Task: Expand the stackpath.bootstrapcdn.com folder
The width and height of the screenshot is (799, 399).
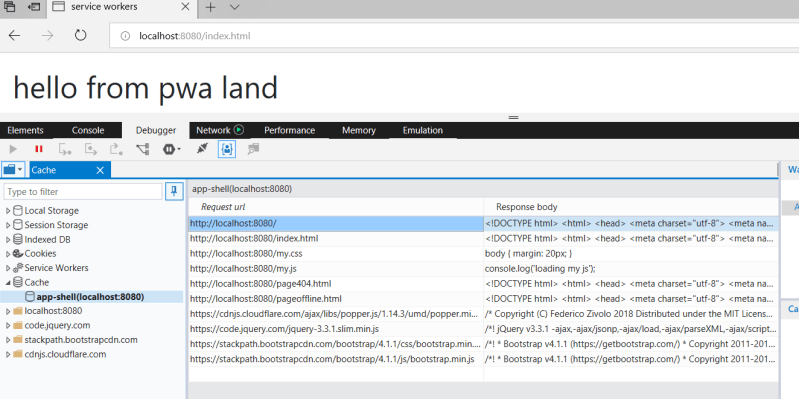Action: pos(8,339)
